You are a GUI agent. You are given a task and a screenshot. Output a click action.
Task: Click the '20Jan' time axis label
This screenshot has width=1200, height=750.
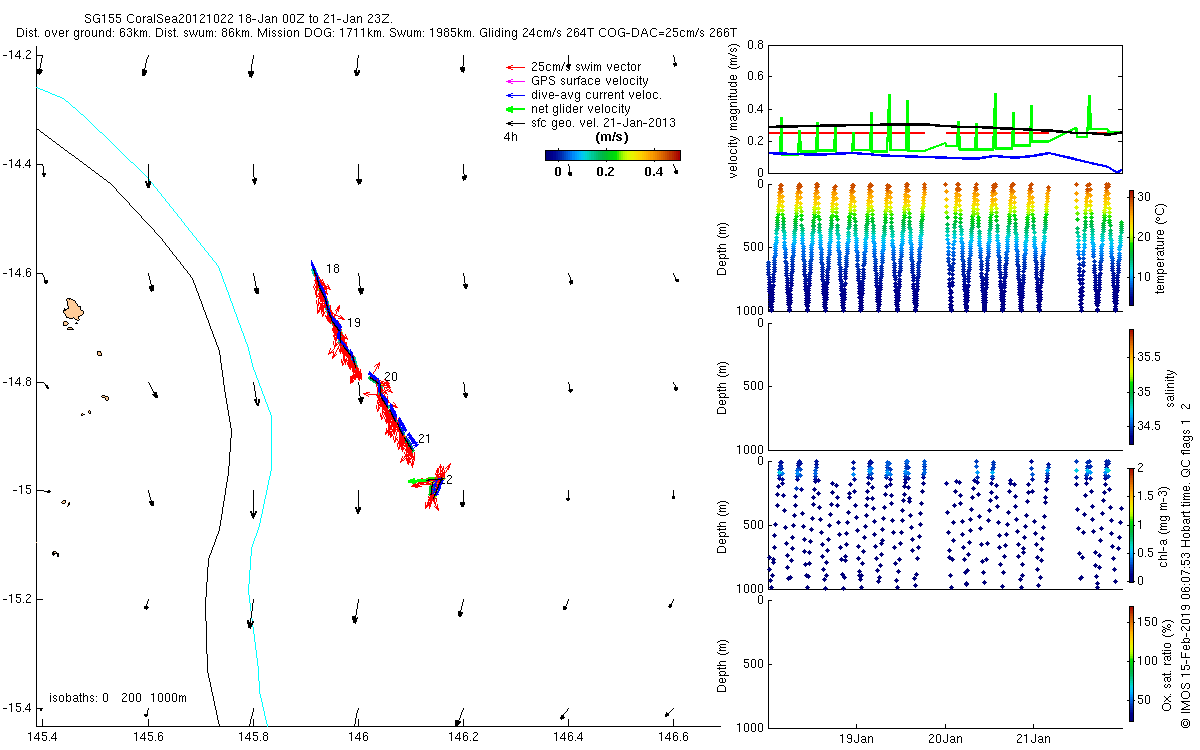(x=945, y=739)
